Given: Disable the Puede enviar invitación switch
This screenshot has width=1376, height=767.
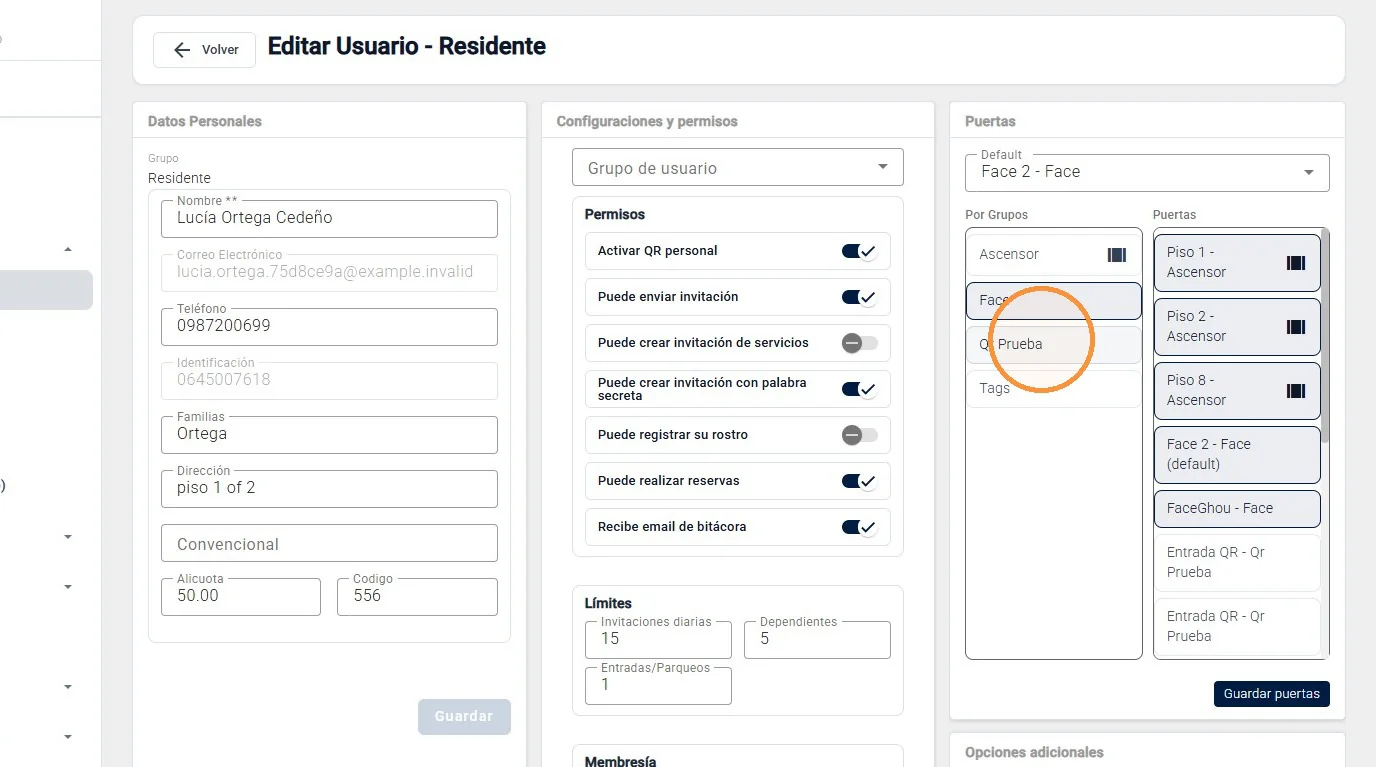Looking at the screenshot, I should point(859,297).
